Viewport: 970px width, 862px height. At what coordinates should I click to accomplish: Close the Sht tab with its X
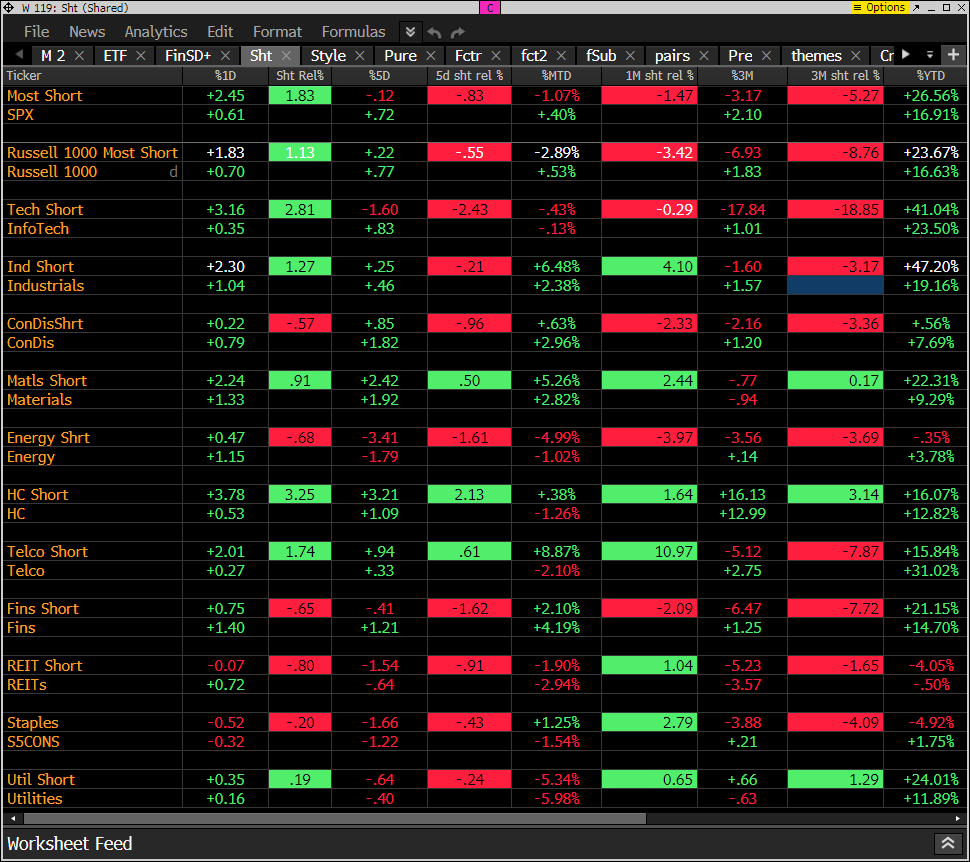coord(286,56)
